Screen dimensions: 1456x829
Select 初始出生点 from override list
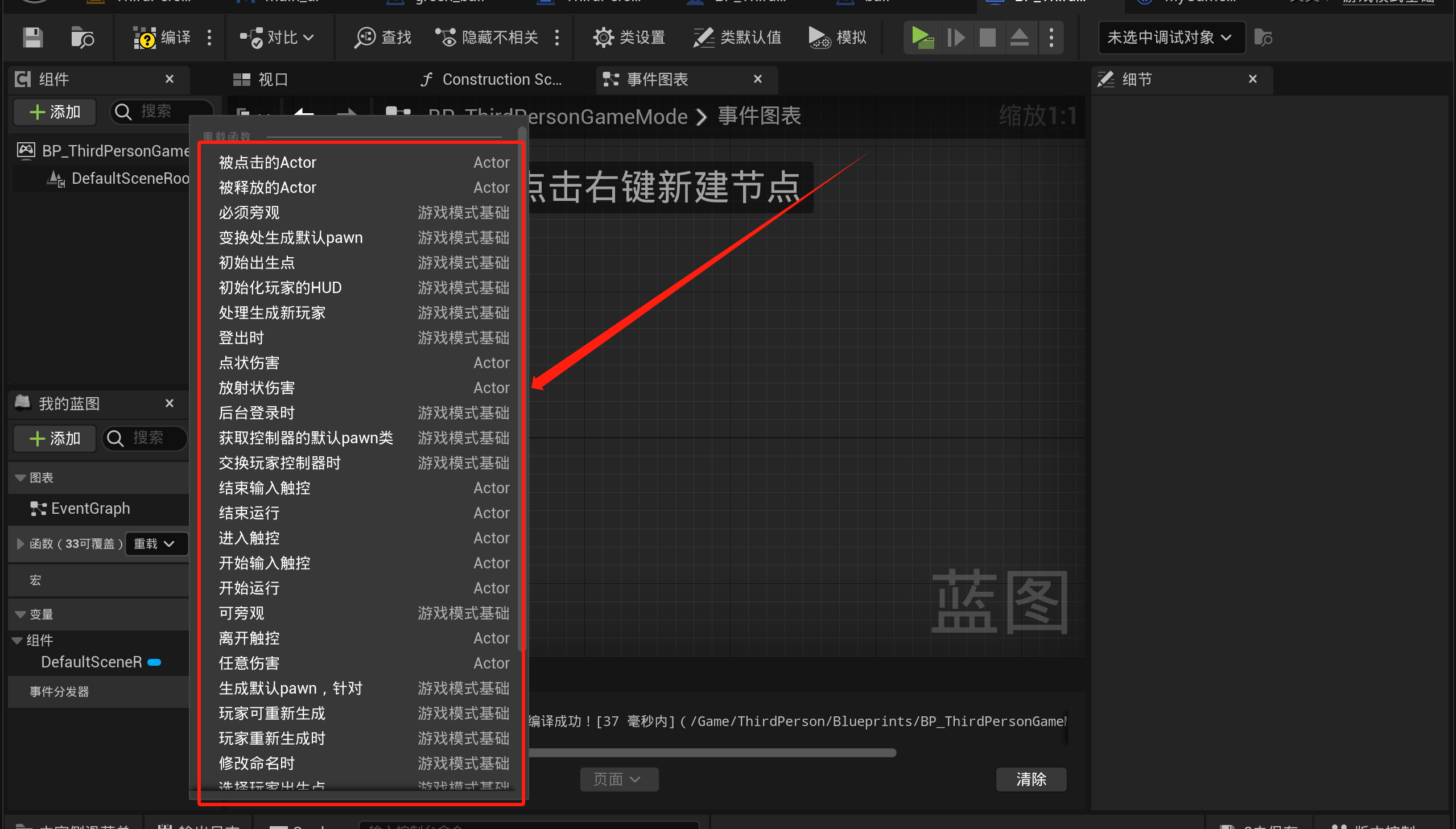tap(257, 262)
